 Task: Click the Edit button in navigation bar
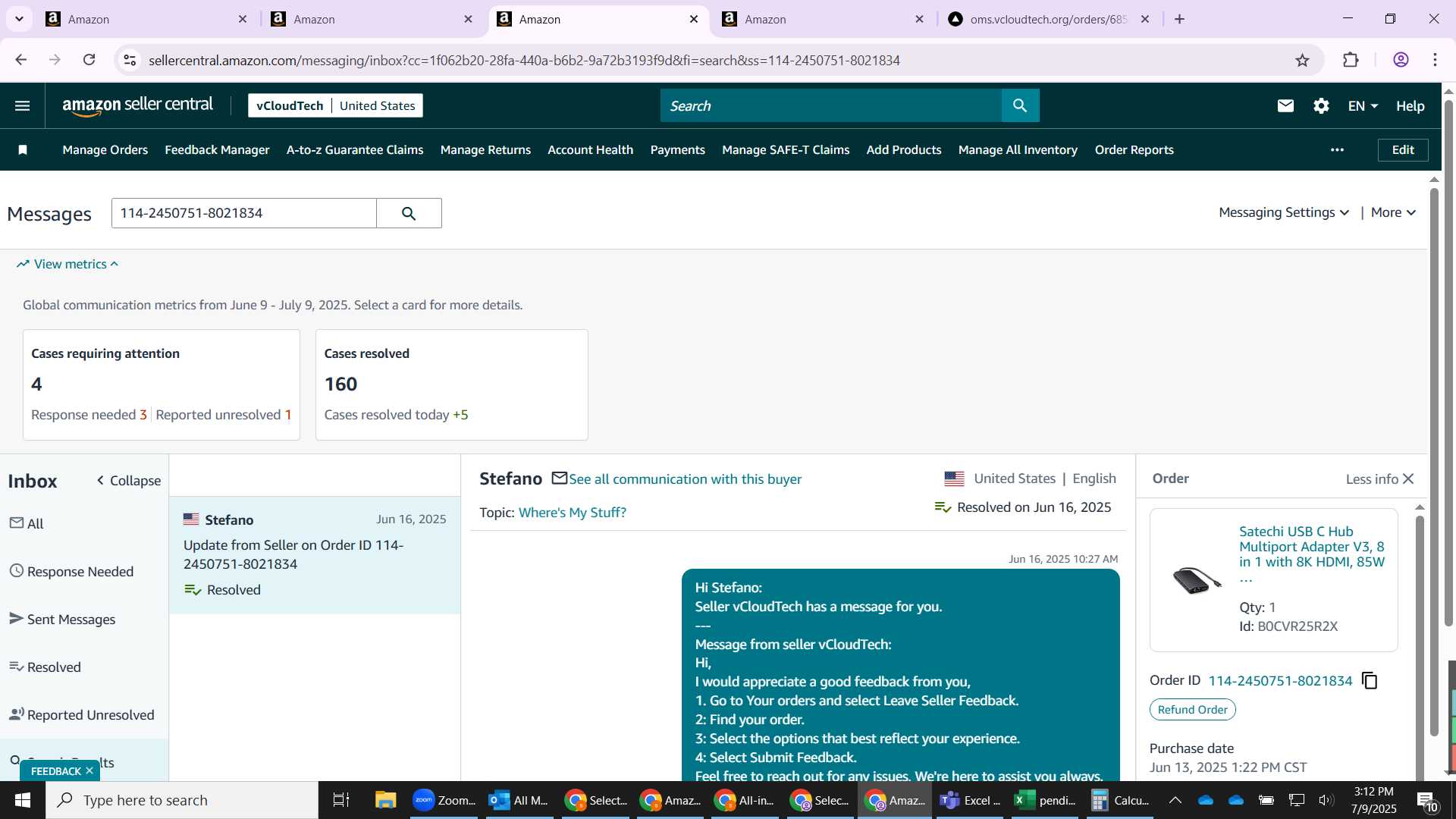click(x=1403, y=150)
